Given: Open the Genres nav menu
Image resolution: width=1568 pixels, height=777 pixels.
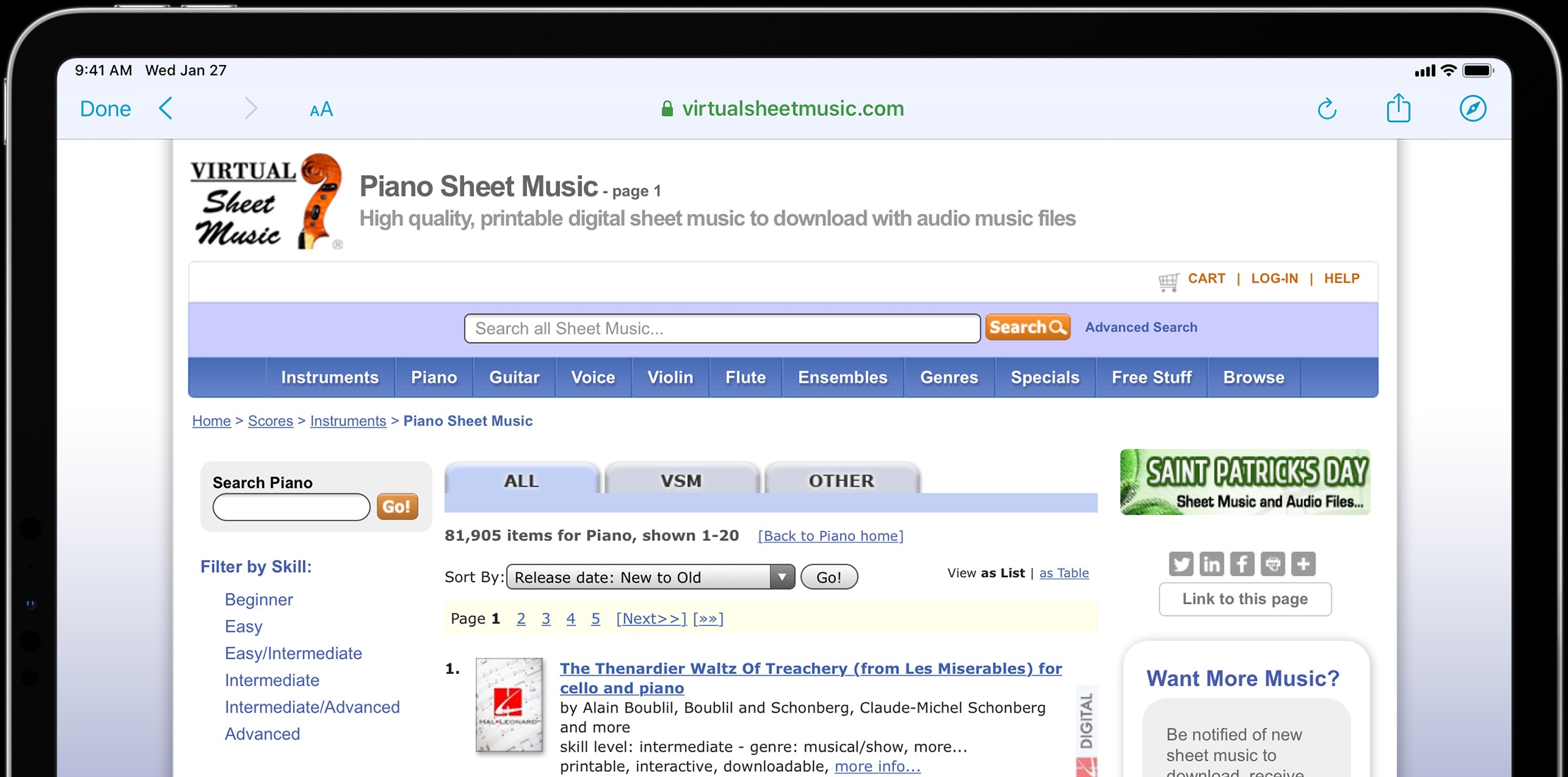Looking at the screenshot, I should coord(949,377).
